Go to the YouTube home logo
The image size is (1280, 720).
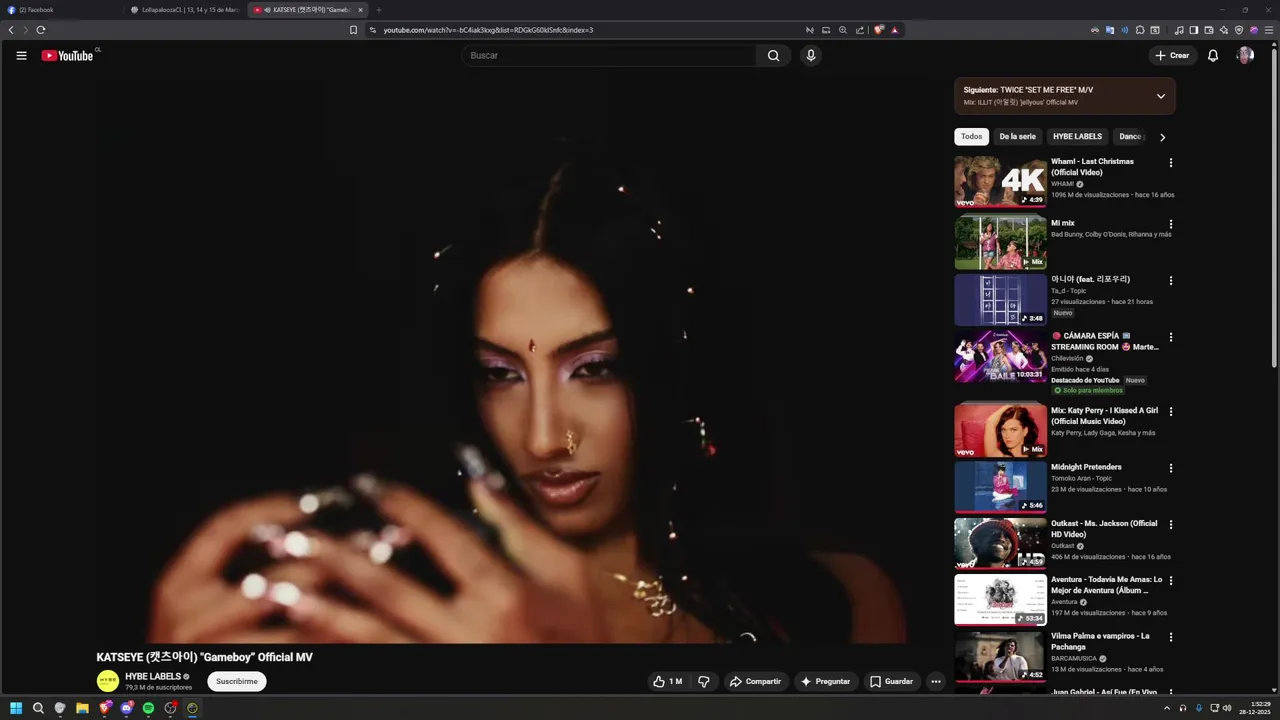(x=67, y=56)
